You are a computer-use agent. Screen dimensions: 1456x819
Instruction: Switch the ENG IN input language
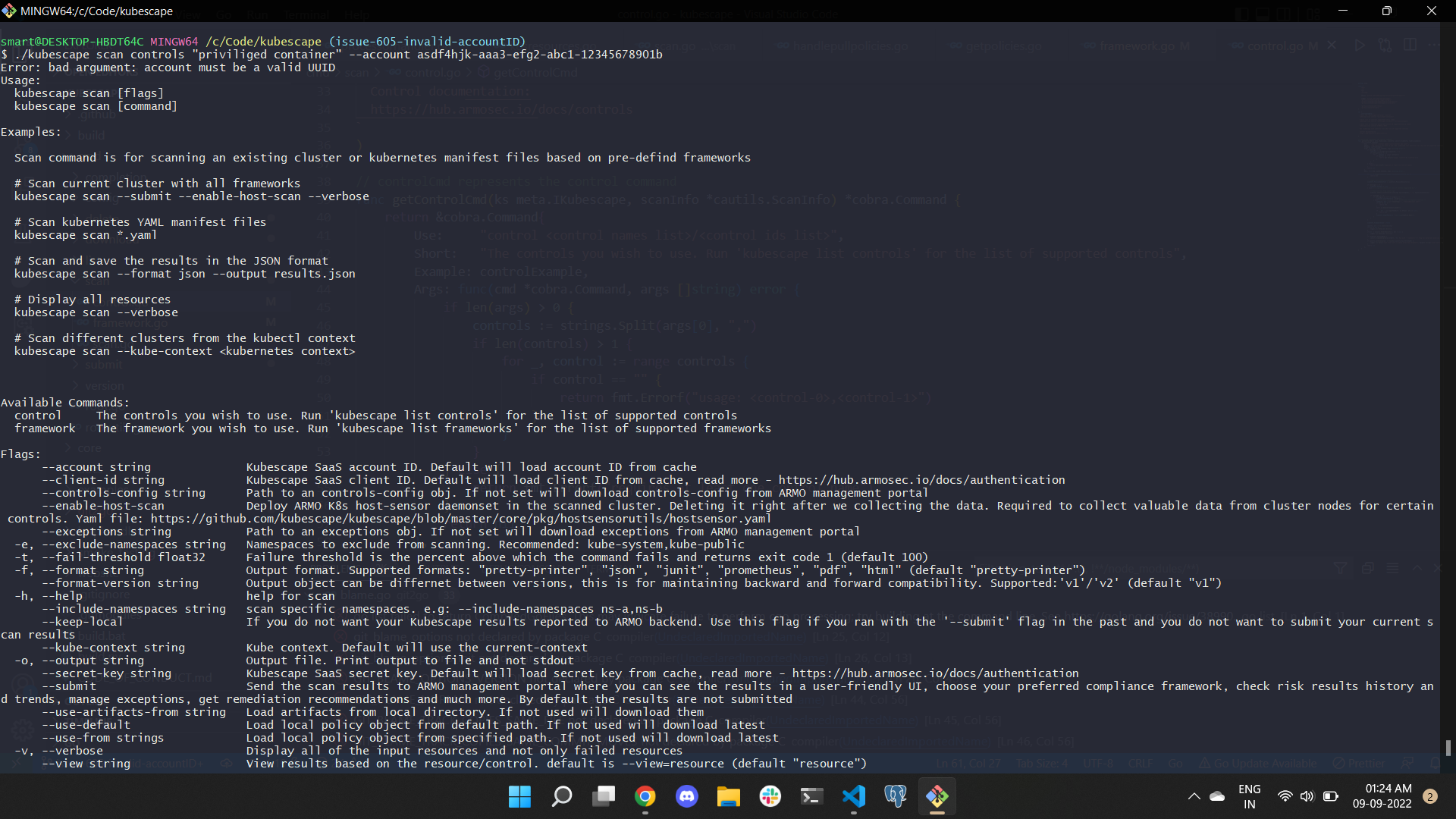[1249, 796]
